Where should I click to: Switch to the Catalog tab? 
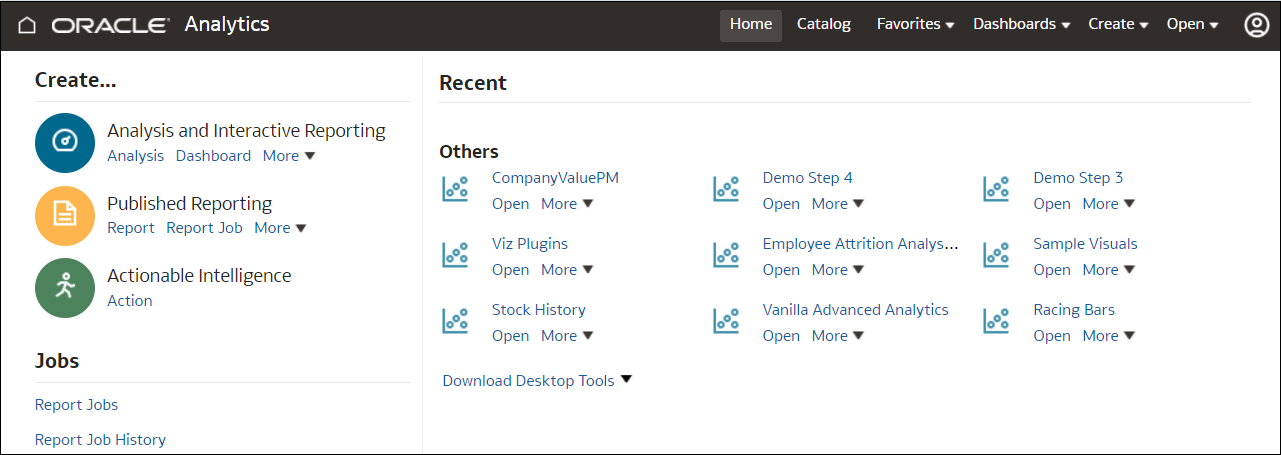(823, 25)
